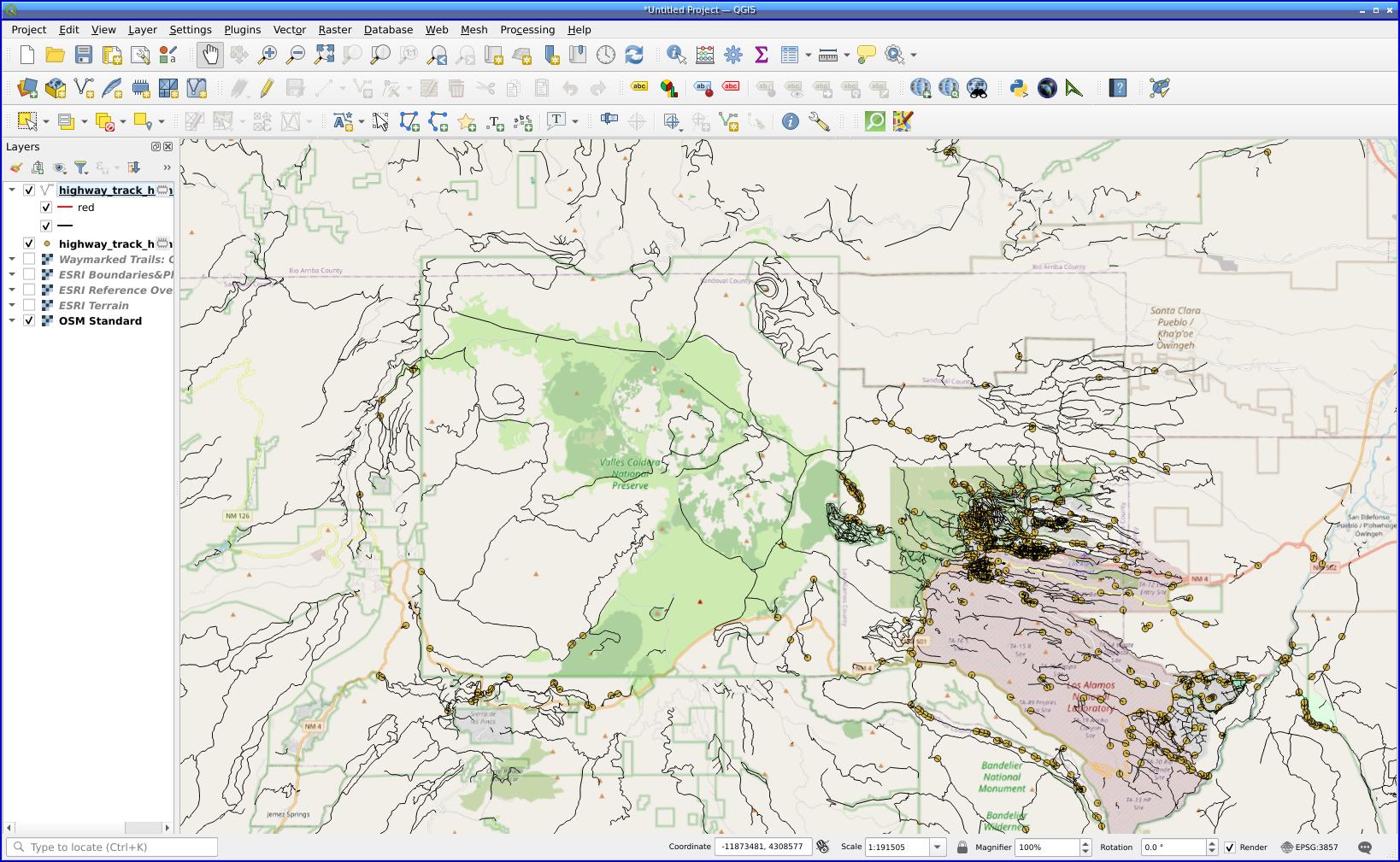The image size is (1400, 862).
Task: Increase the Magnifier value stepper
Action: tap(1085, 843)
